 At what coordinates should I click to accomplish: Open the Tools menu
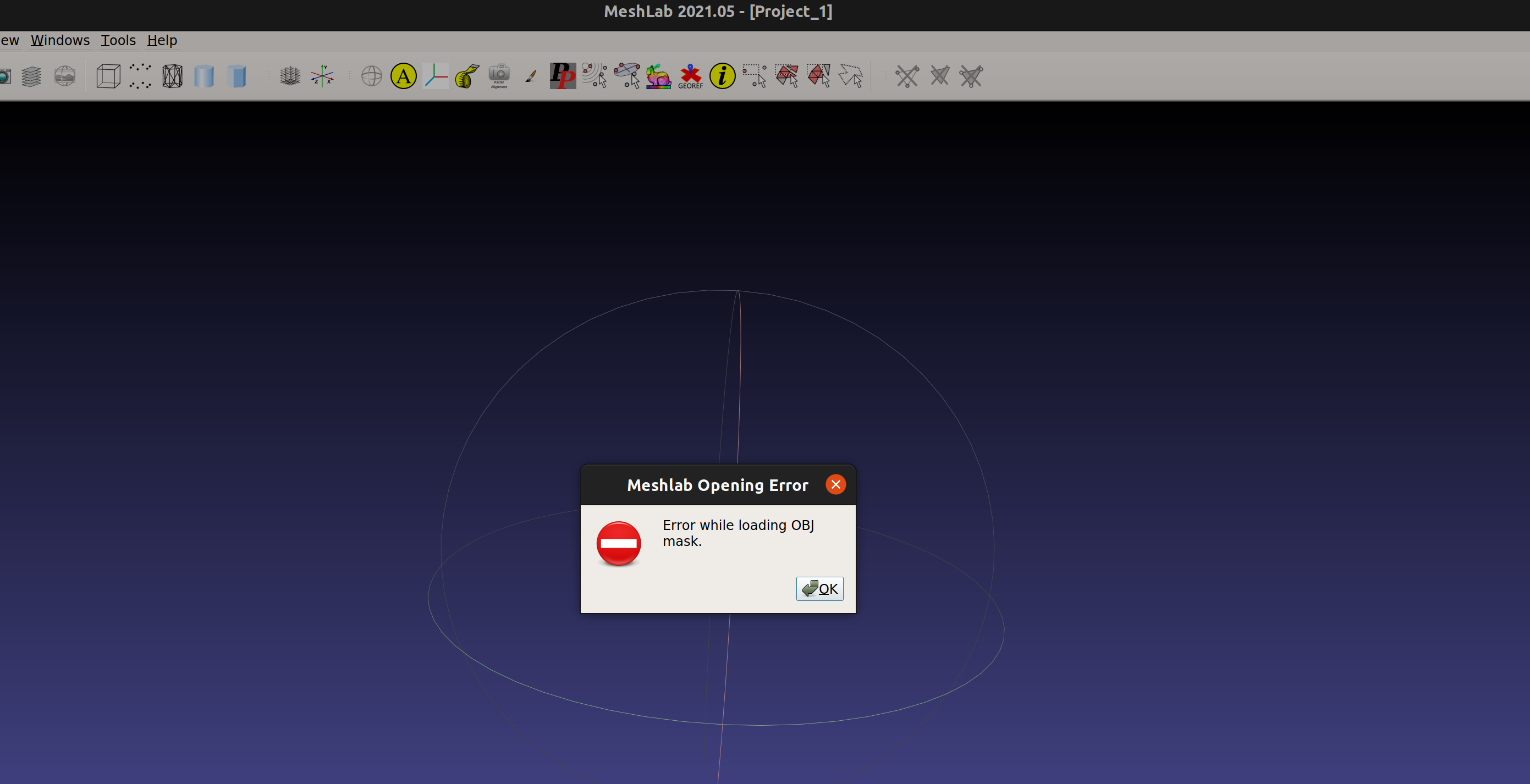tap(118, 40)
